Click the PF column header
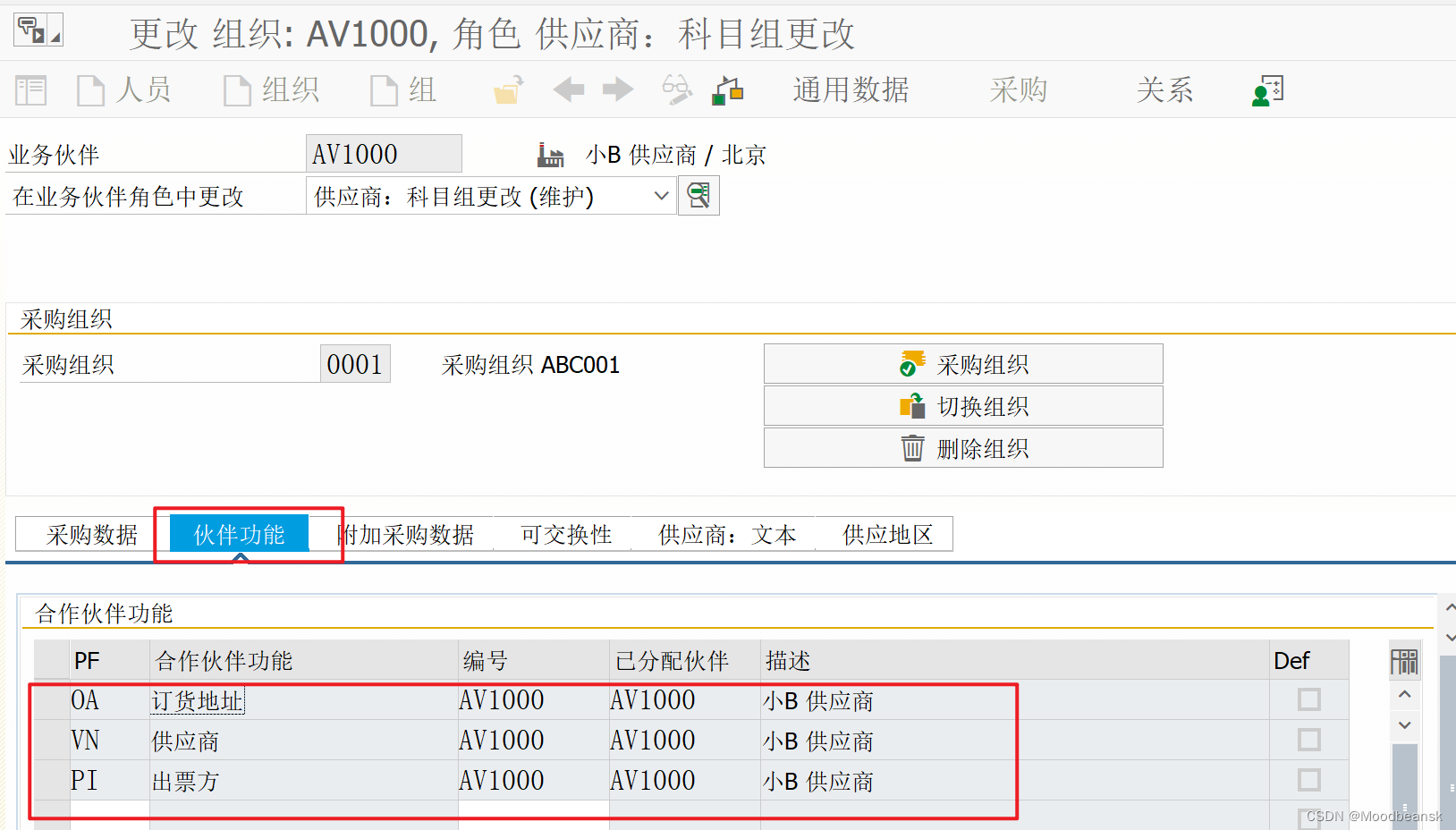This screenshot has height=830, width=1456. tap(110, 661)
